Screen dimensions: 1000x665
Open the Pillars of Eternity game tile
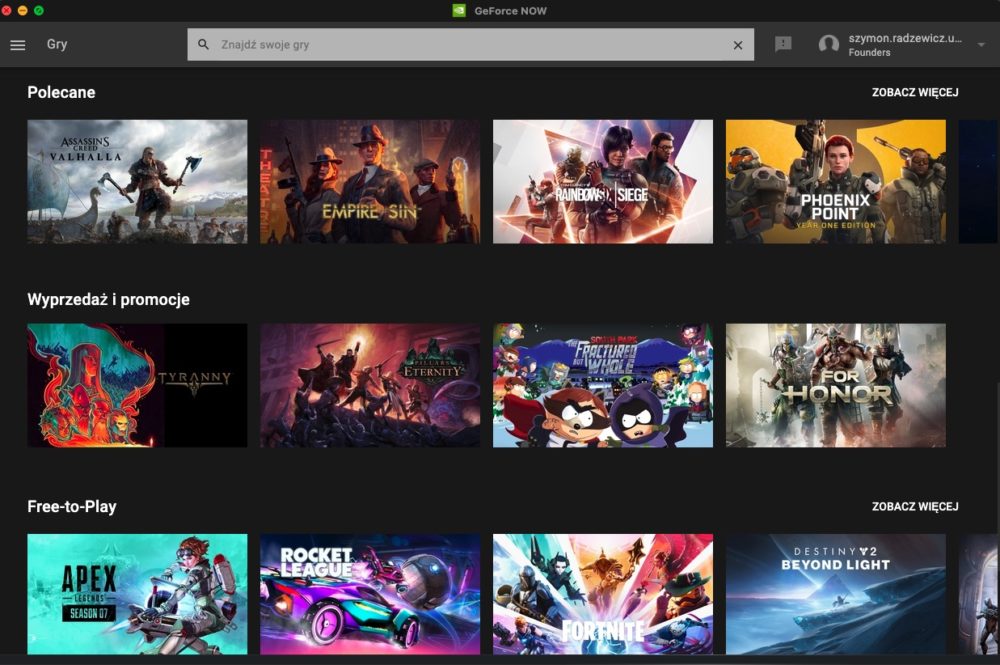pyautogui.click(x=370, y=385)
